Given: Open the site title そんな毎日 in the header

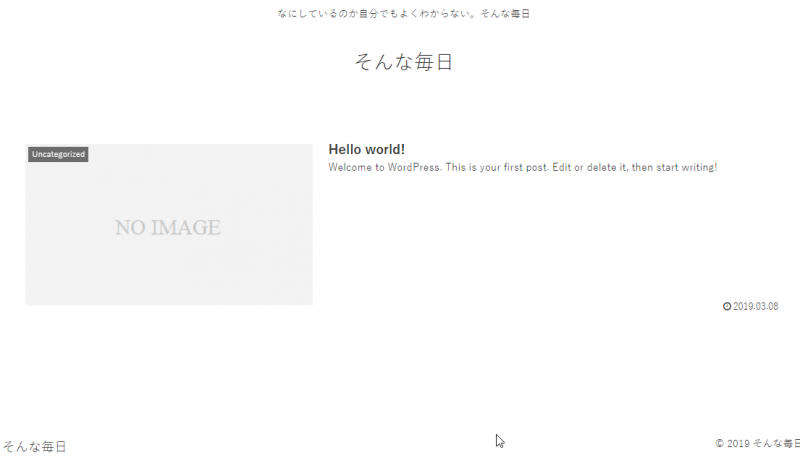Looking at the screenshot, I should click(403, 62).
